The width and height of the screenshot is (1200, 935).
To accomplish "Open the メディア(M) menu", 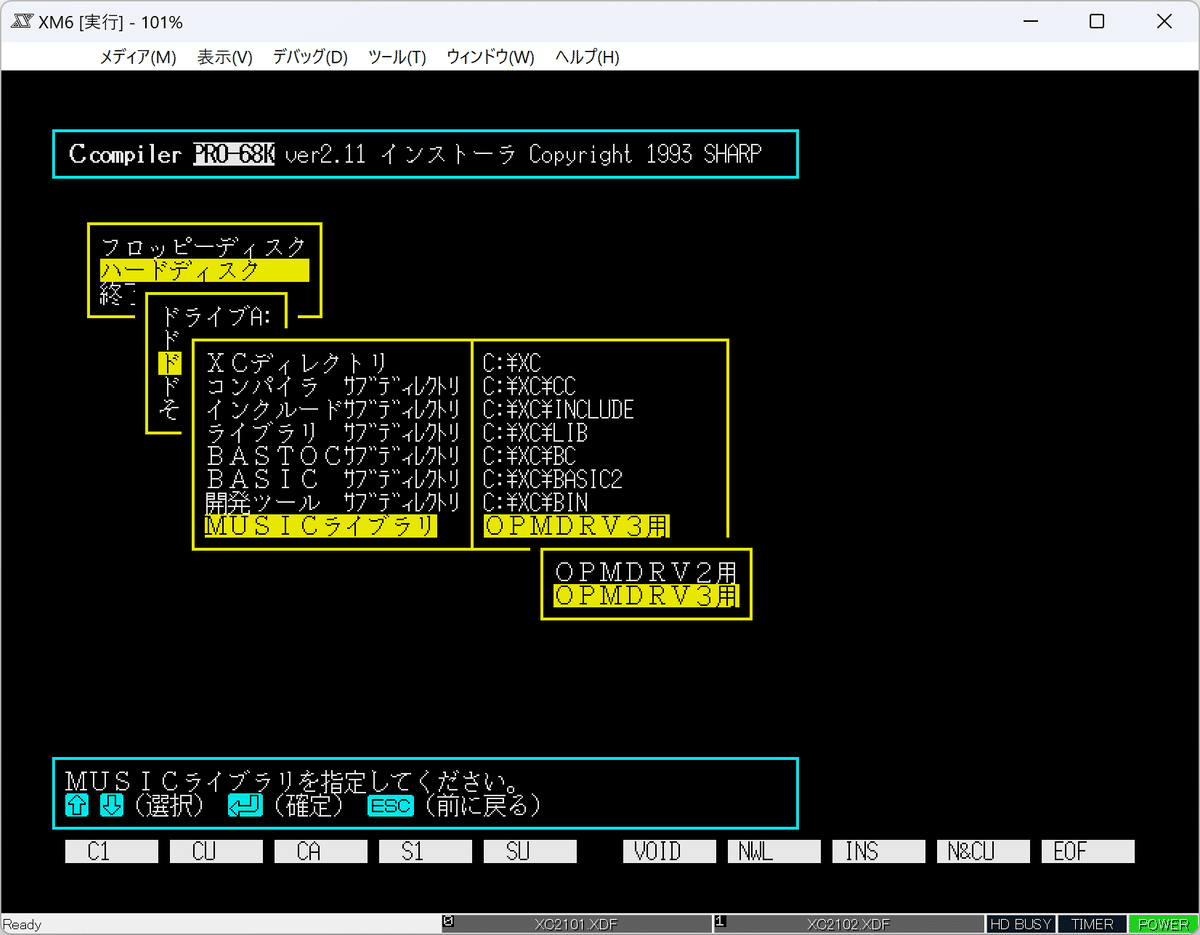I will click(x=138, y=57).
